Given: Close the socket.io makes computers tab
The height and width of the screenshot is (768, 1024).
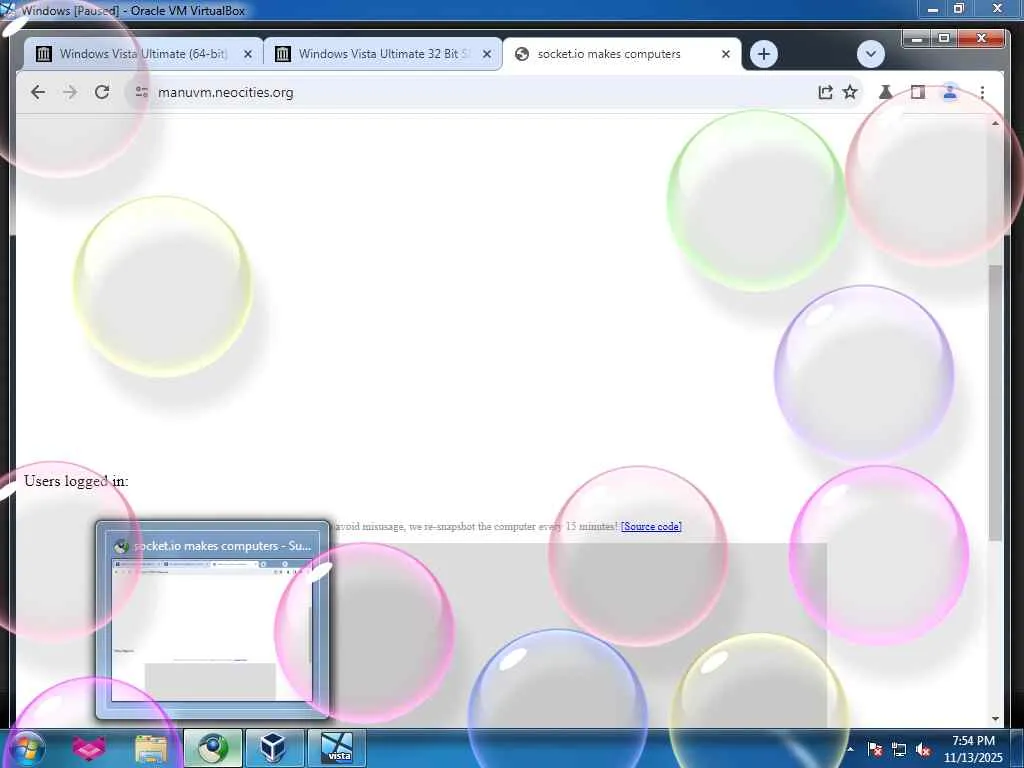Looking at the screenshot, I should point(726,54).
